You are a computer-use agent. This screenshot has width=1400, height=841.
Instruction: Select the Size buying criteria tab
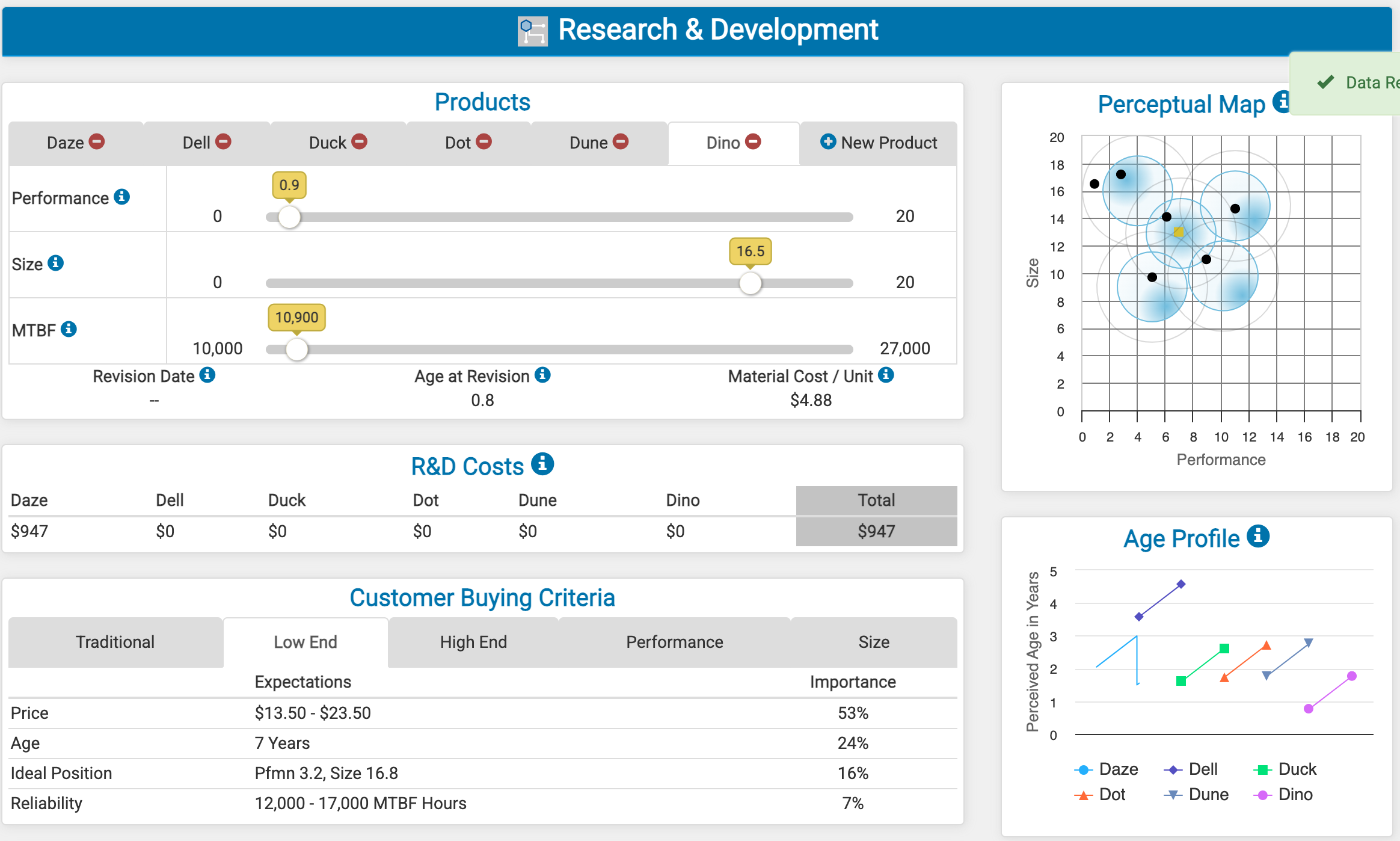pos(874,642)
